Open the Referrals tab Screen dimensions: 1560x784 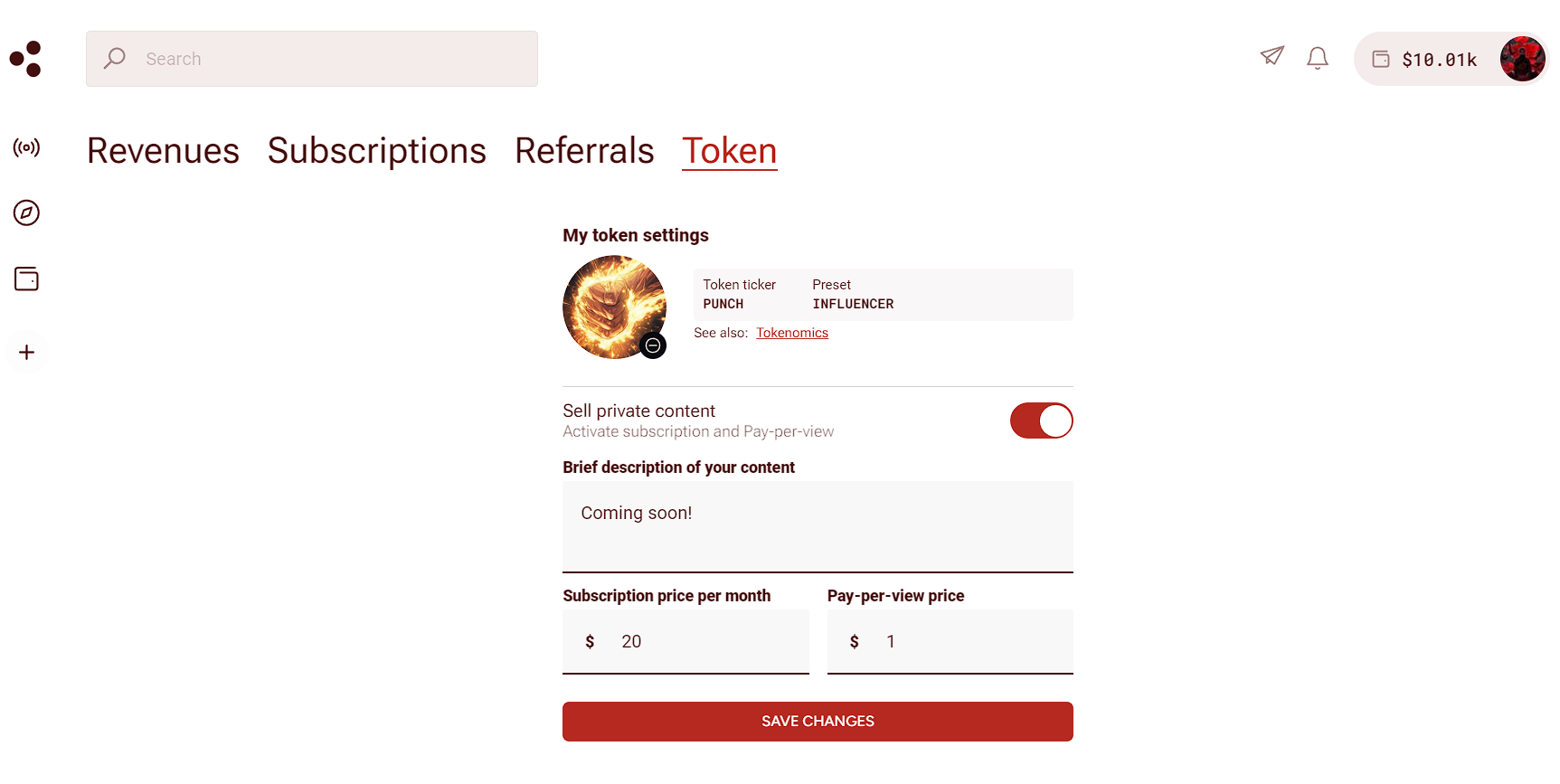click(x=584, y=150)
